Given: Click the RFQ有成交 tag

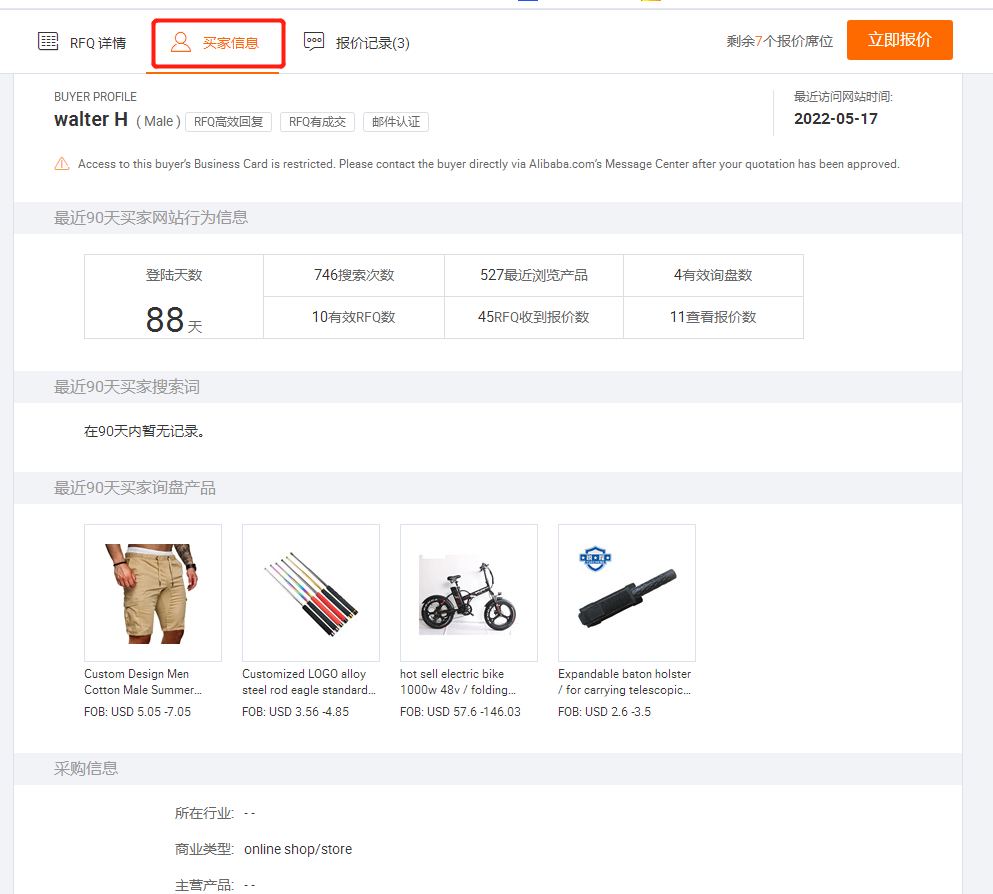Looking at the screenshot, I should (317, 122).
